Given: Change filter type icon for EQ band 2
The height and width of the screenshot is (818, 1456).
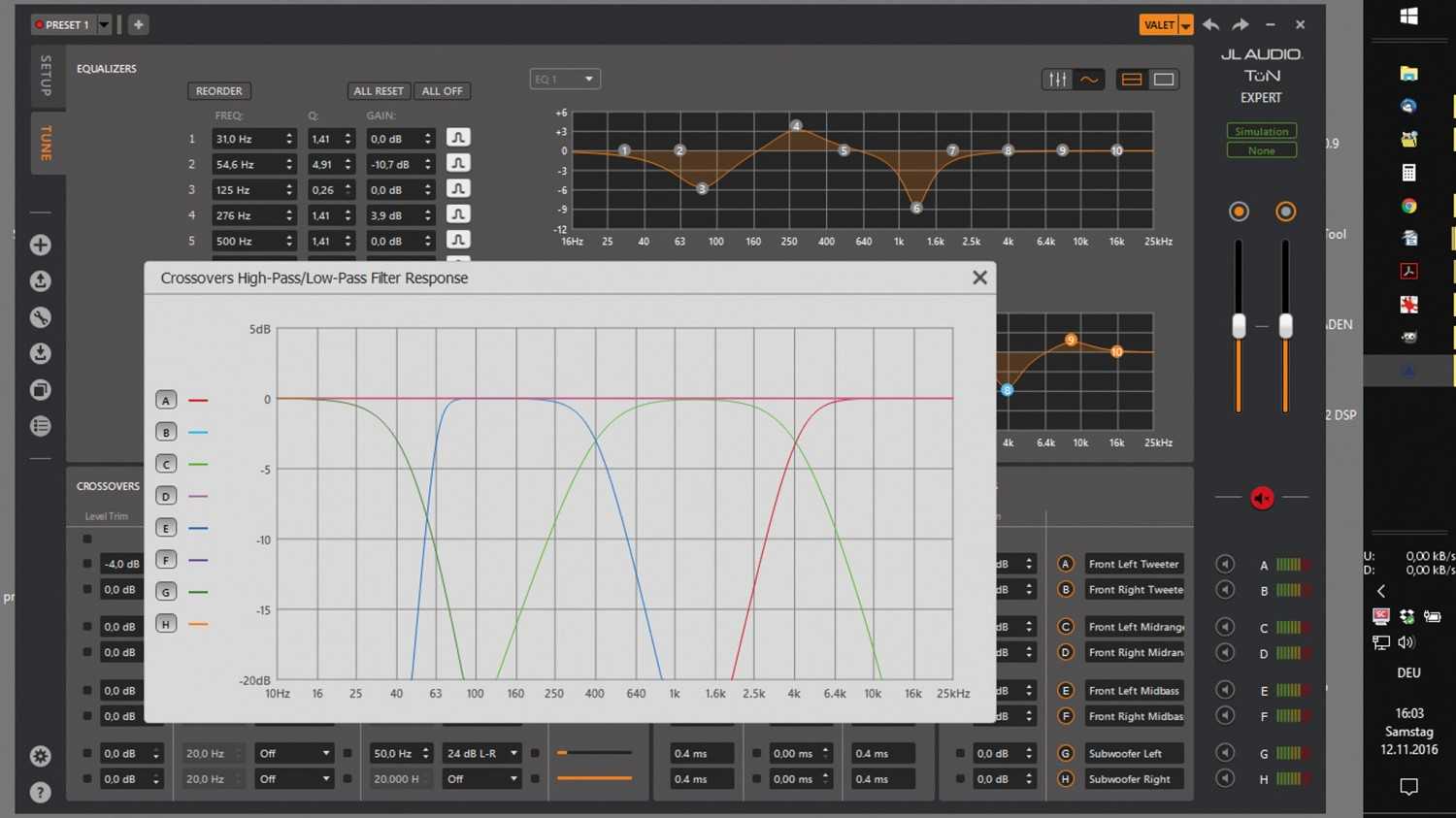Looking at the screenshot, I should coord(458,163).
